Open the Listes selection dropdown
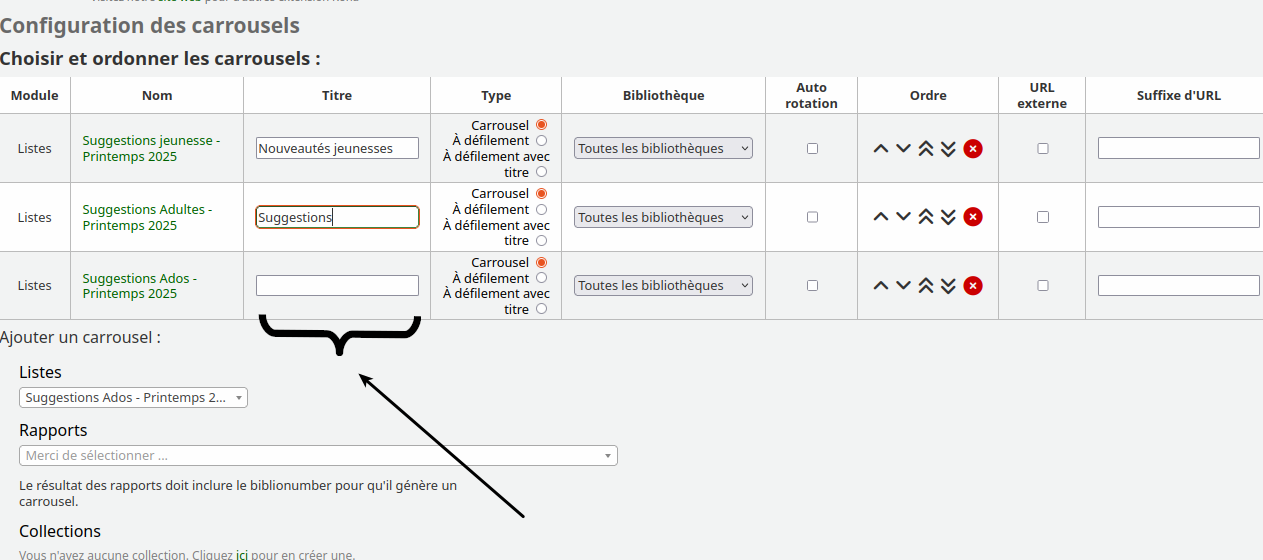Viewport: 1263px width, 560px height. [x=133, y=398]
